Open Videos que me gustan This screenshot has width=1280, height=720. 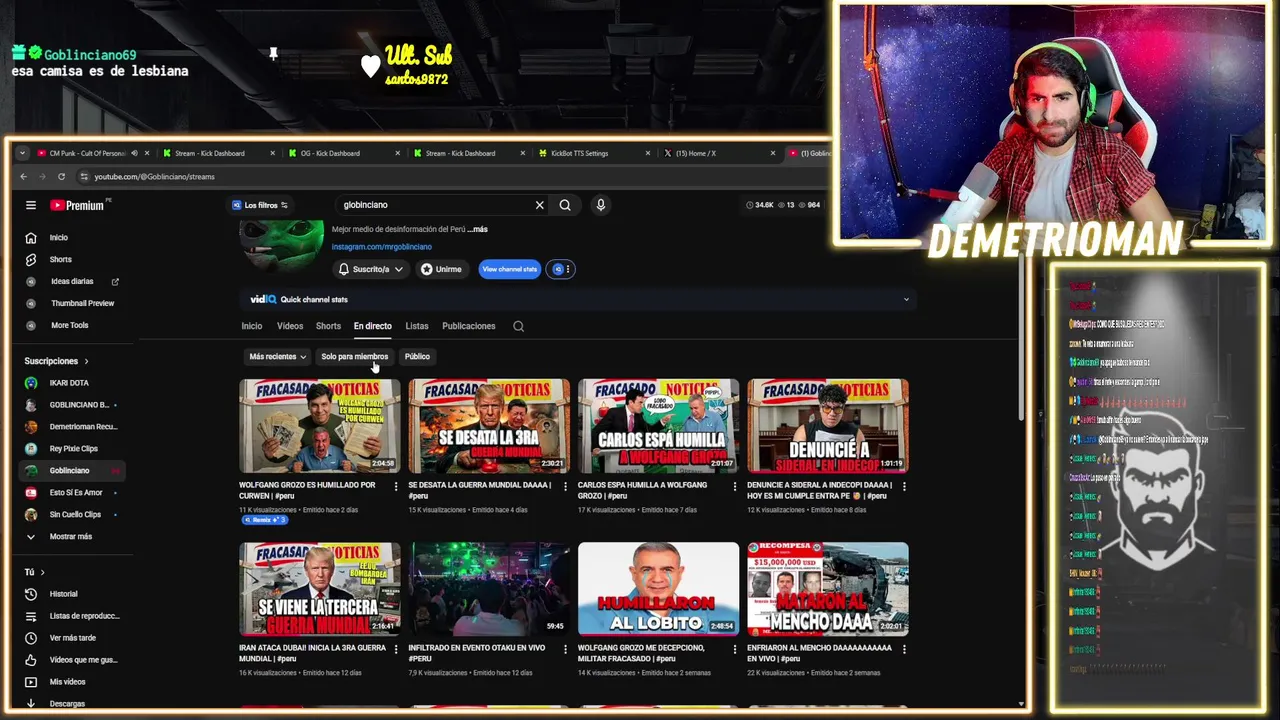[x=83, y=660]
